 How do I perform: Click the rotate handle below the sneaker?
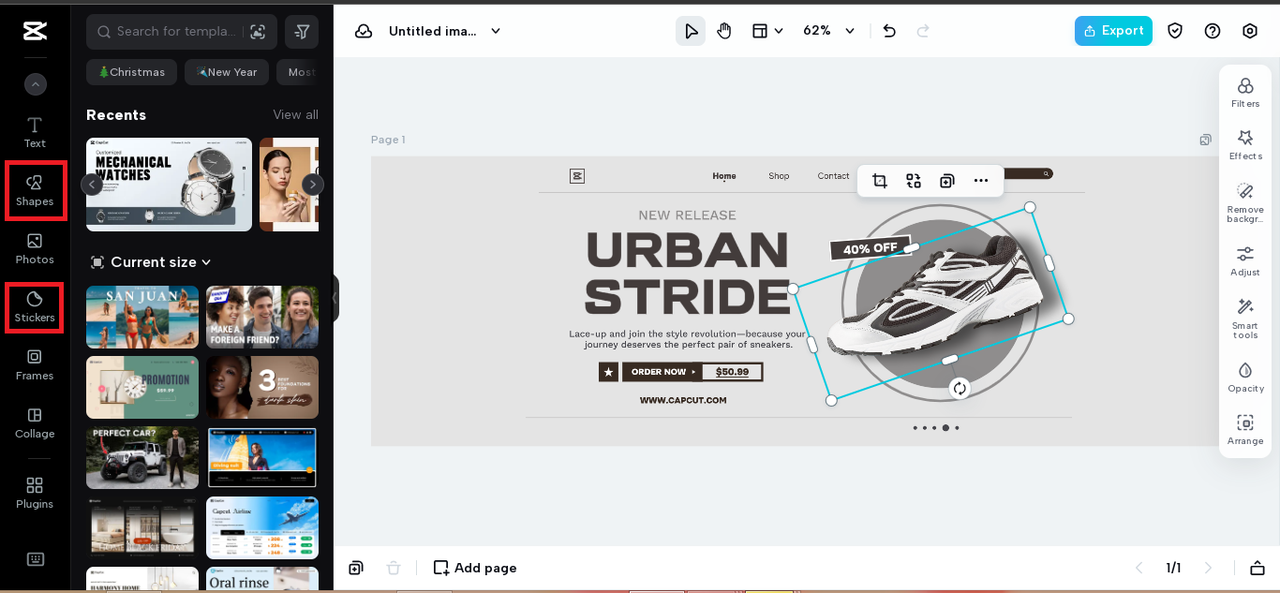(960, 389)
